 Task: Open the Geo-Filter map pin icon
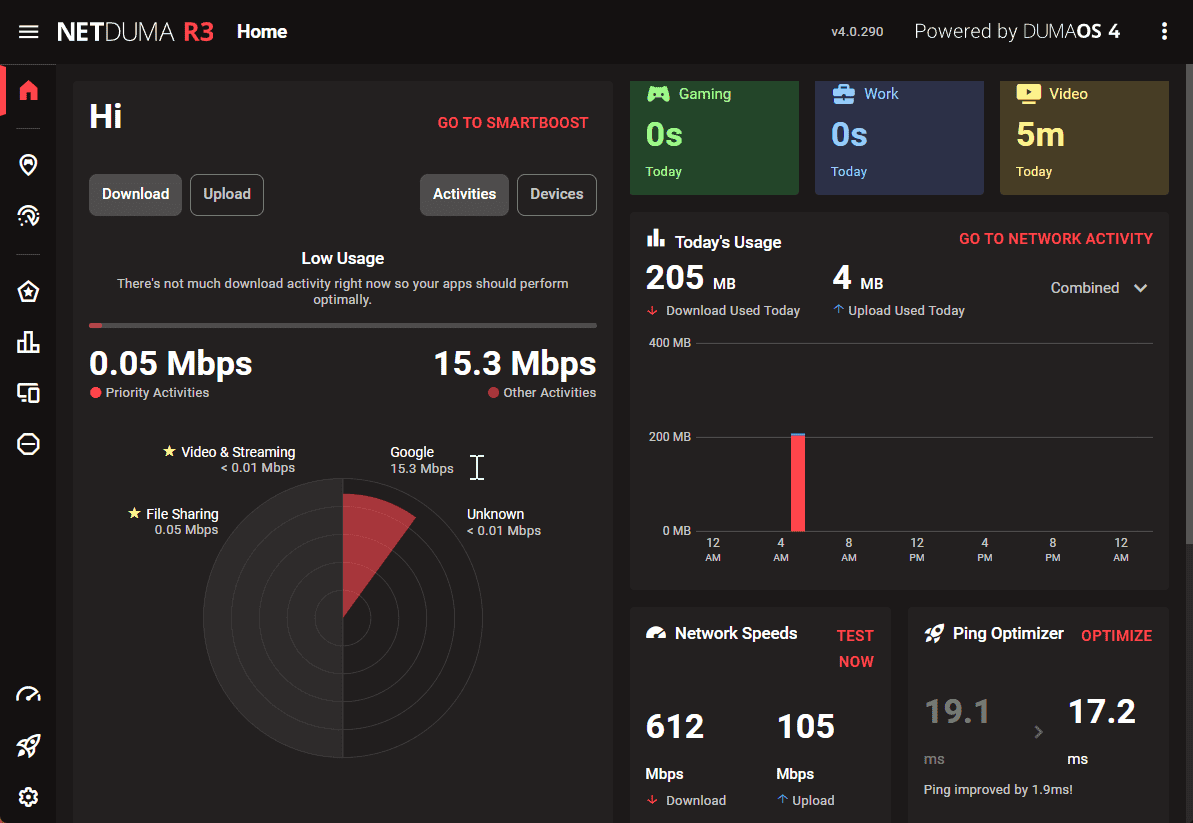(28, 164)
